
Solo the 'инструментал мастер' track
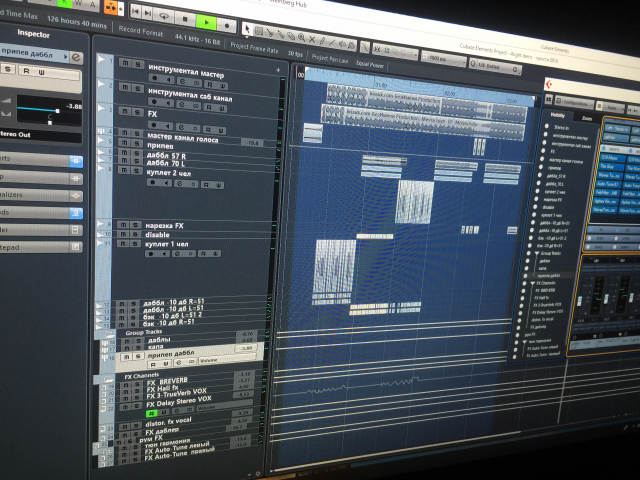coord(138,64)
